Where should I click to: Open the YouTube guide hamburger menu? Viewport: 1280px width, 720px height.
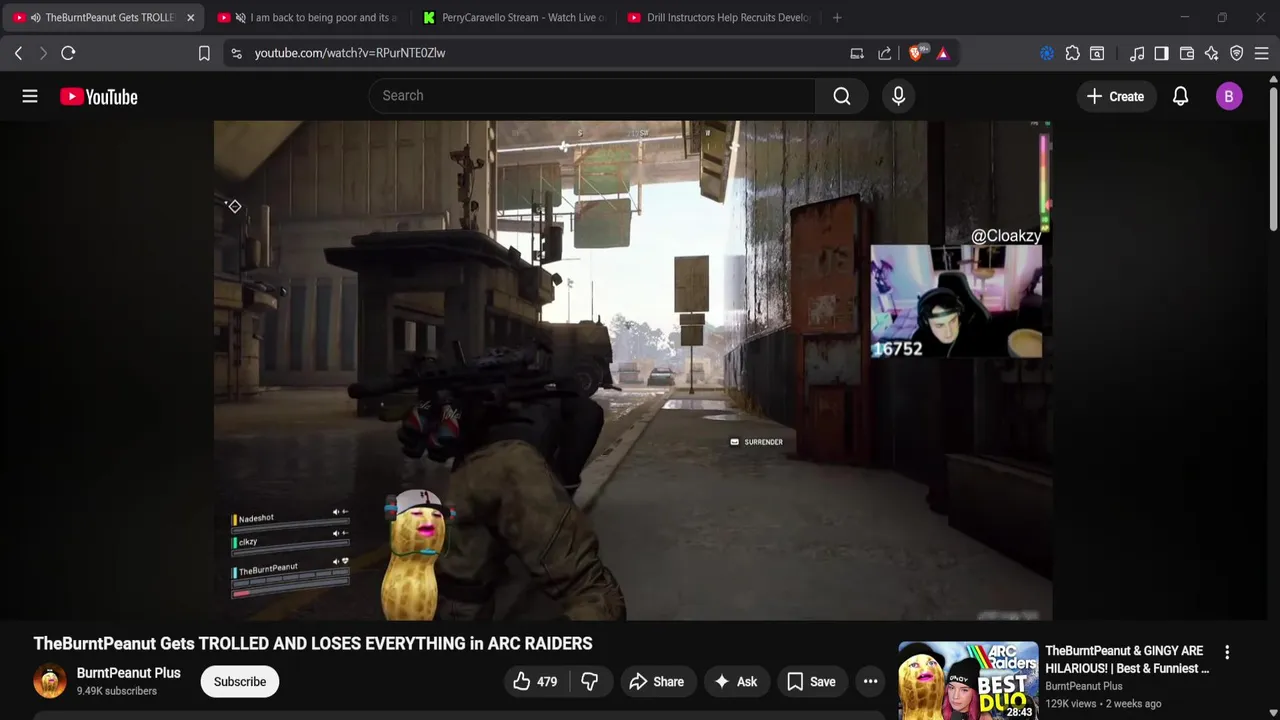click(30, 96)
